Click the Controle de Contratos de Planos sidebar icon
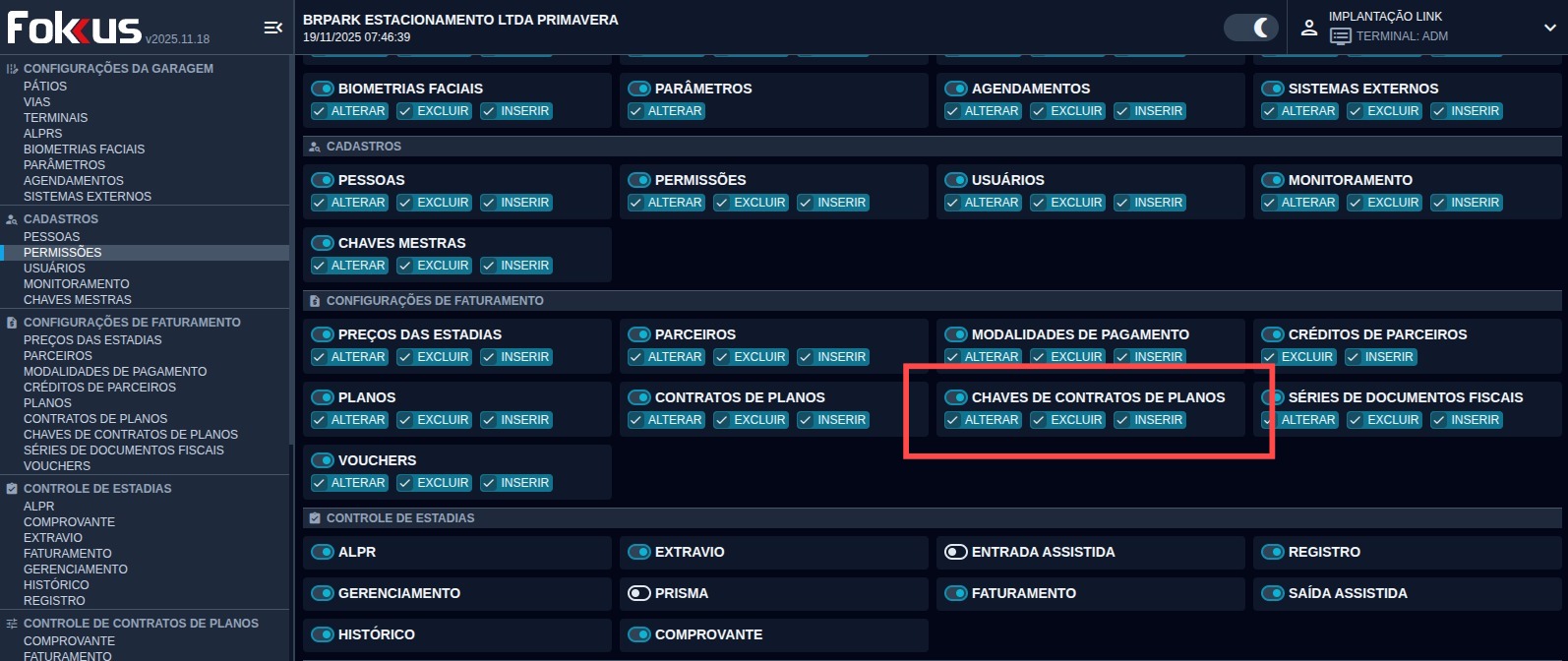This screenshot has width=1568, height=661. point(12,624)
